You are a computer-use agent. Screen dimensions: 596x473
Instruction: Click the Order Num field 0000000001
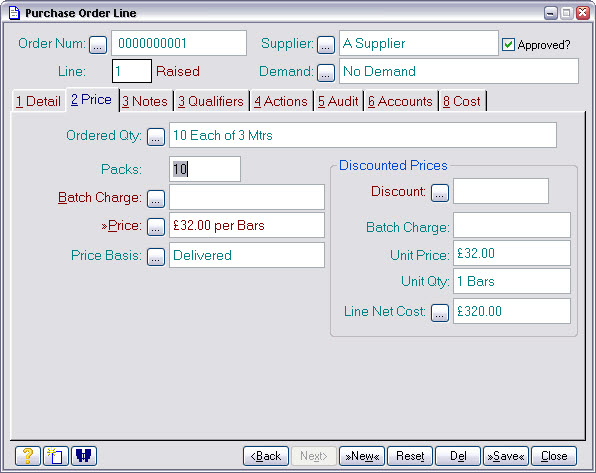179,43
